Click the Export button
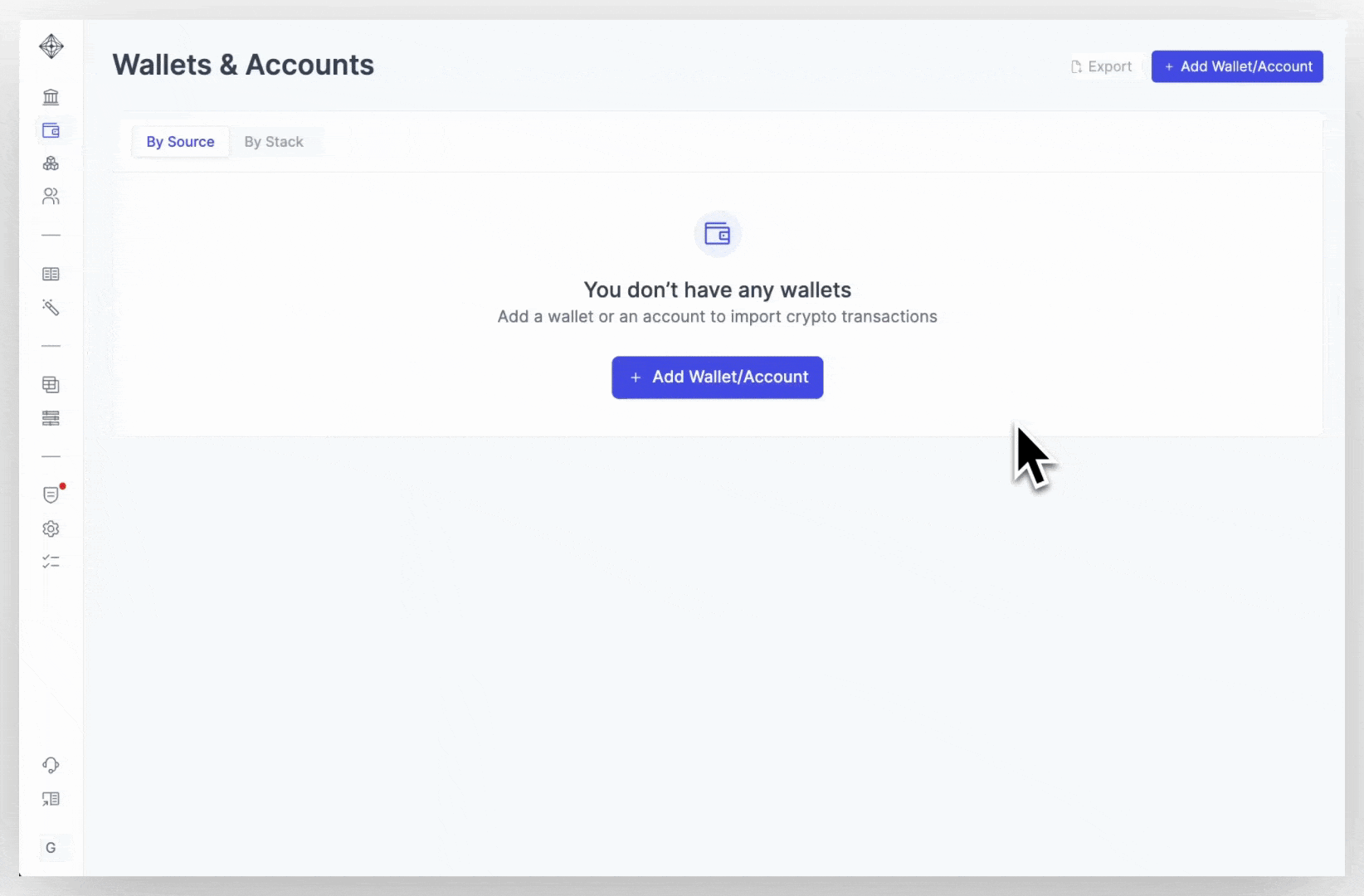The width and height of the screenshot is (1364, 896). [1101, 66]
